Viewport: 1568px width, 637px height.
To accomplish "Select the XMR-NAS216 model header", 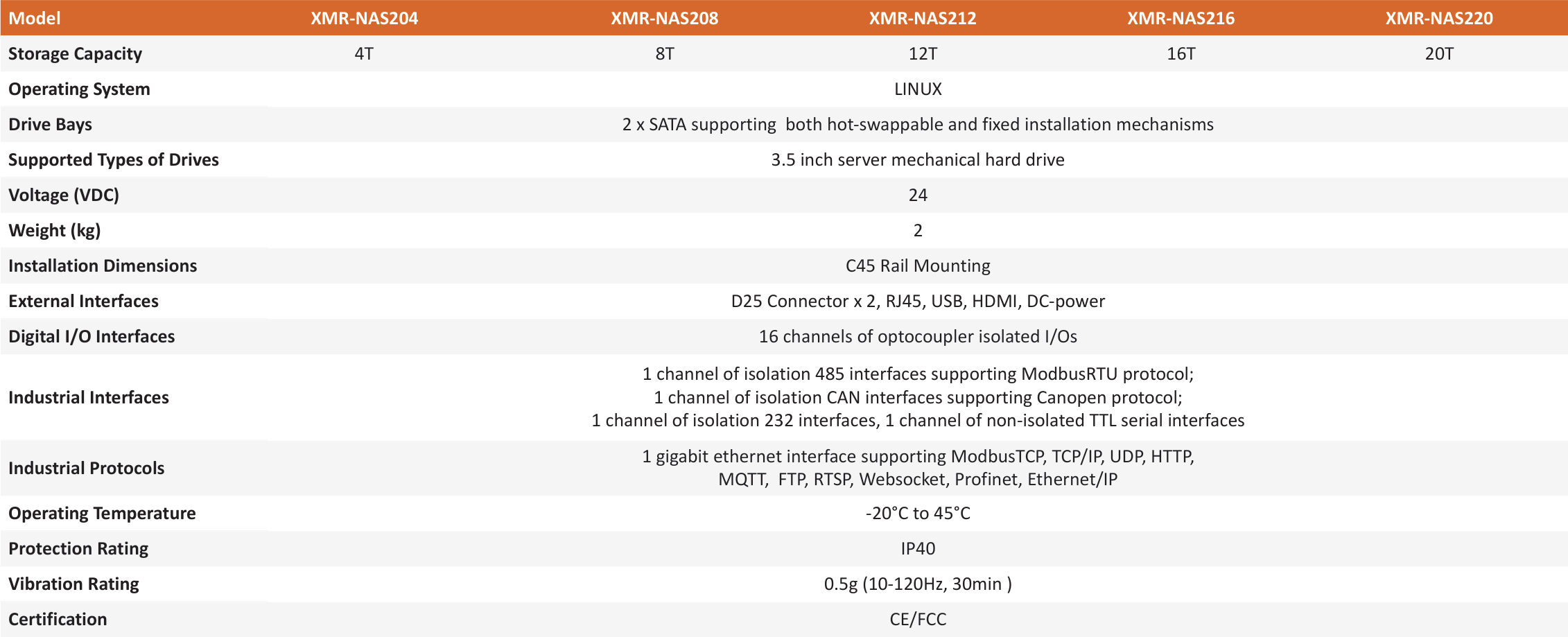I will pyautogui.click(x=1181, y=18).
